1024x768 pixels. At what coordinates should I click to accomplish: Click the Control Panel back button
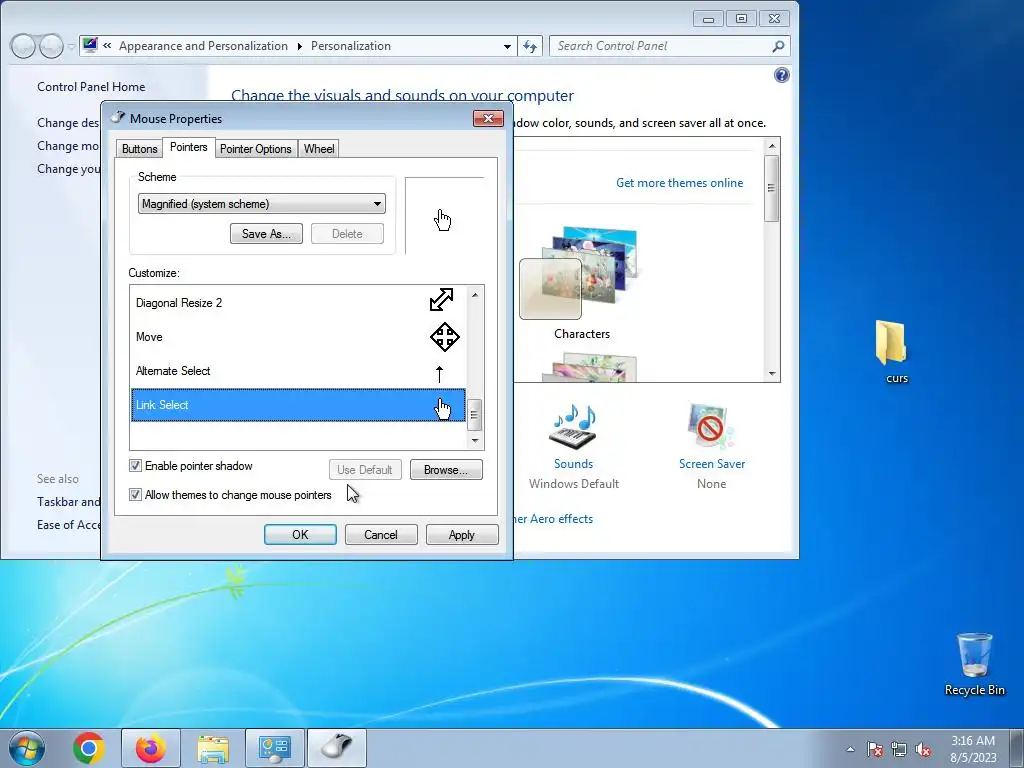23,46
